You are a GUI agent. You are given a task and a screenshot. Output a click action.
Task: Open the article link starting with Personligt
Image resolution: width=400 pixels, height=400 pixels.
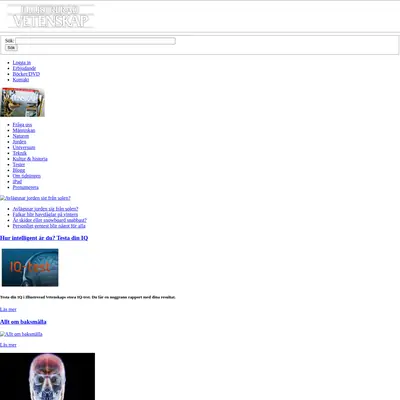(49, 226)
